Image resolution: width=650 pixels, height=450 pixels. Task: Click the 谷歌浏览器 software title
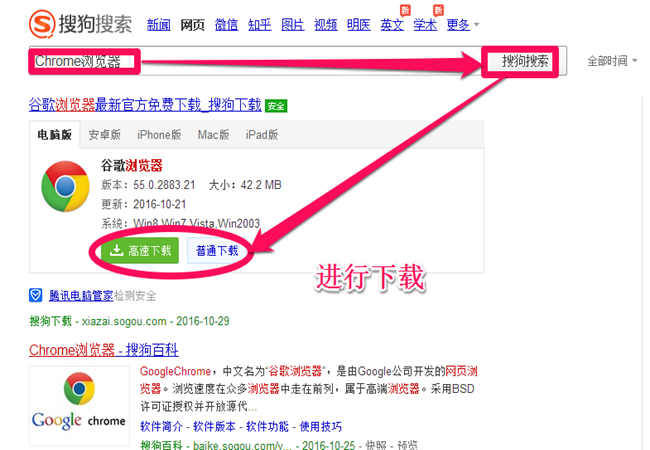[x=132, y=165]
